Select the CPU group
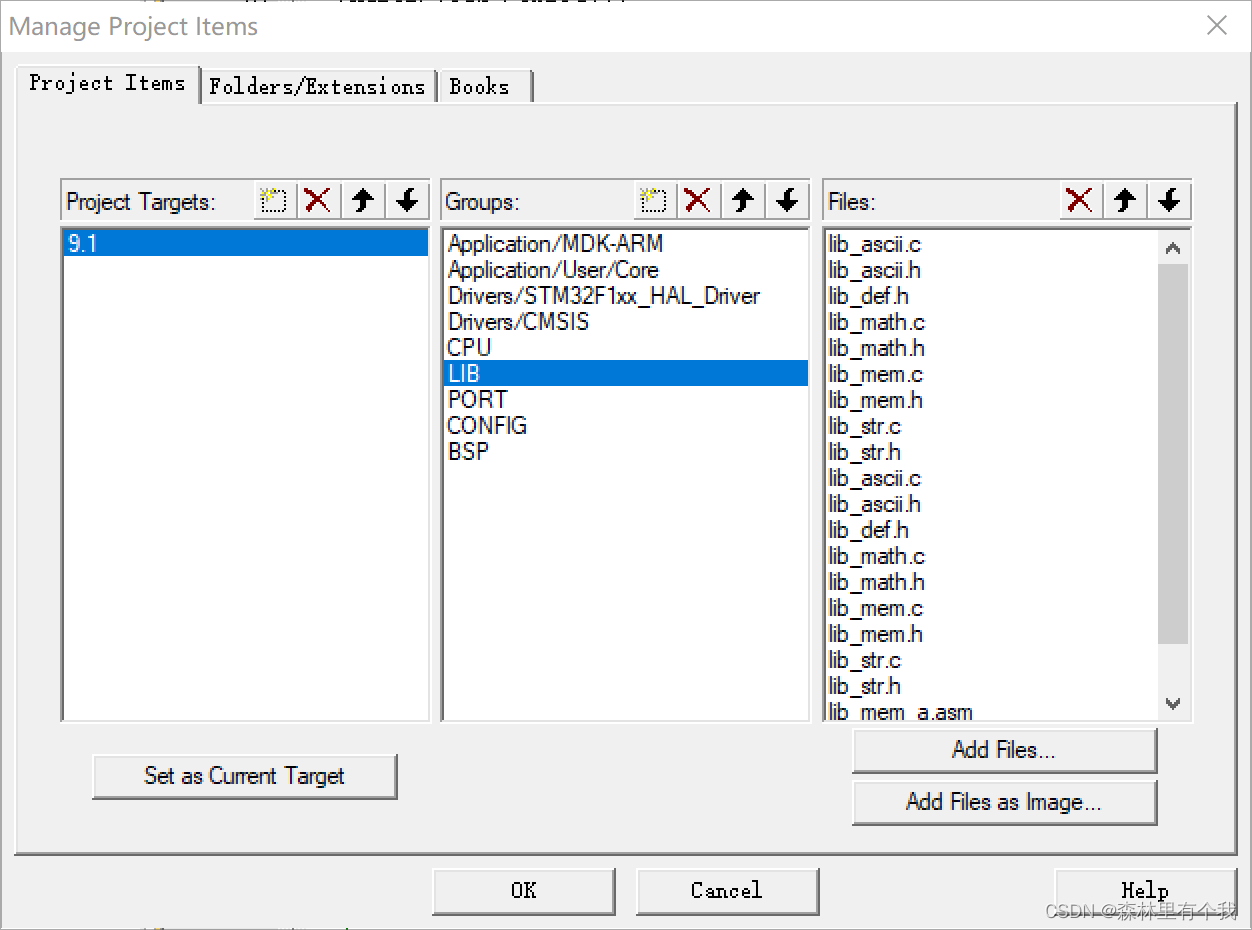This screenshot has width=1252, height=930. [x=625, y=348]
